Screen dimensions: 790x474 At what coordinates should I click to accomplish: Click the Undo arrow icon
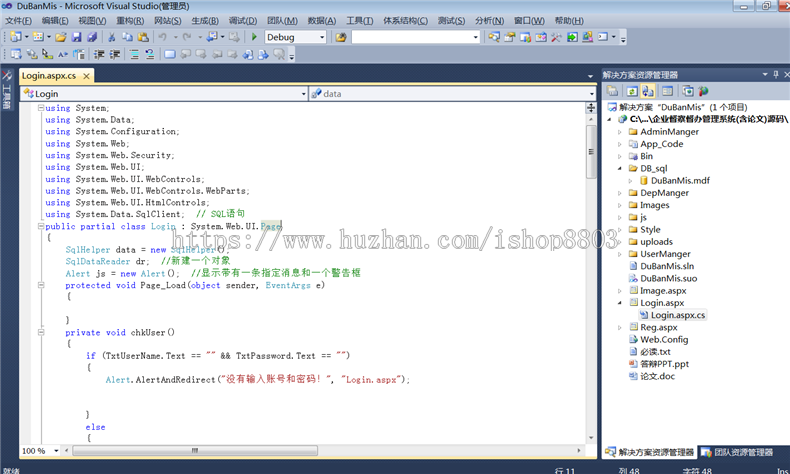[x=162, y=37]
